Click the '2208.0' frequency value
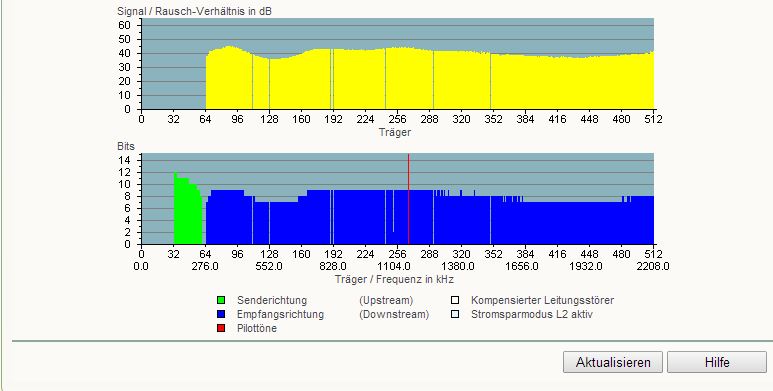 point(654,266)
